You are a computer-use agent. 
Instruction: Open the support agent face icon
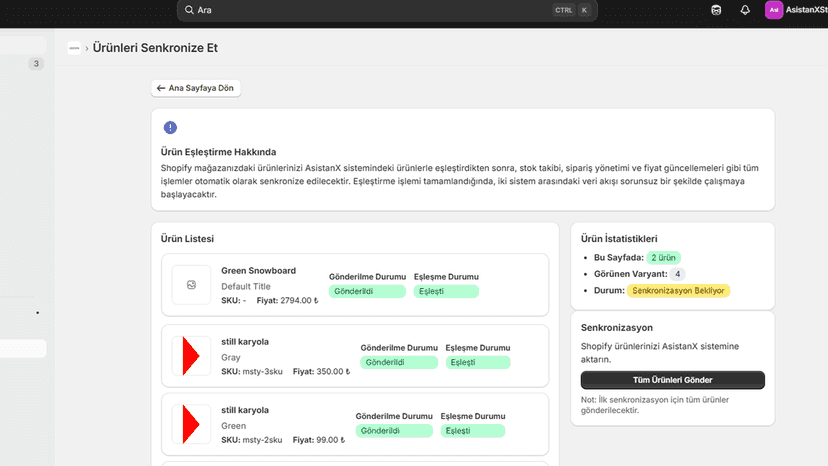[716, 10]
